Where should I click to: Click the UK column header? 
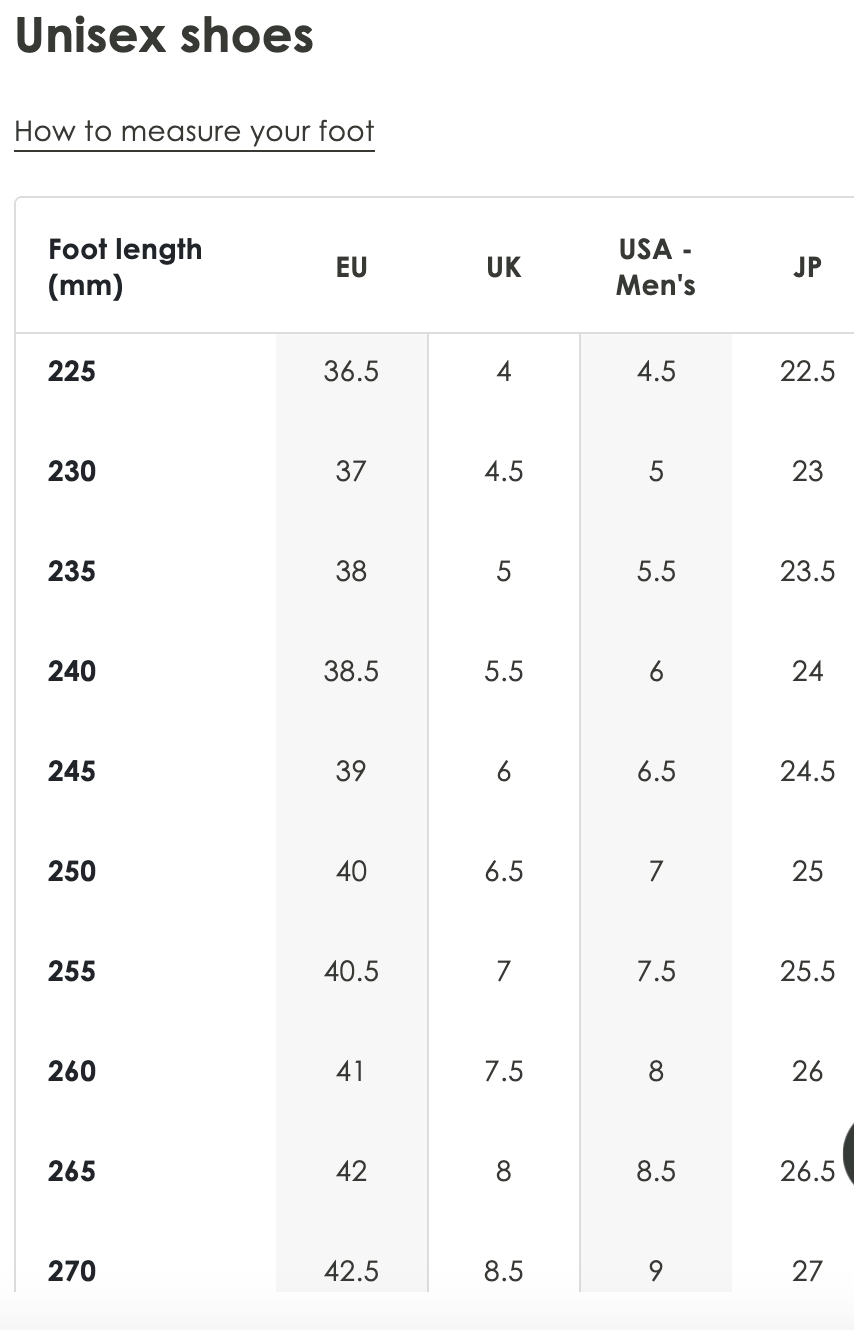tap(504, 267)
